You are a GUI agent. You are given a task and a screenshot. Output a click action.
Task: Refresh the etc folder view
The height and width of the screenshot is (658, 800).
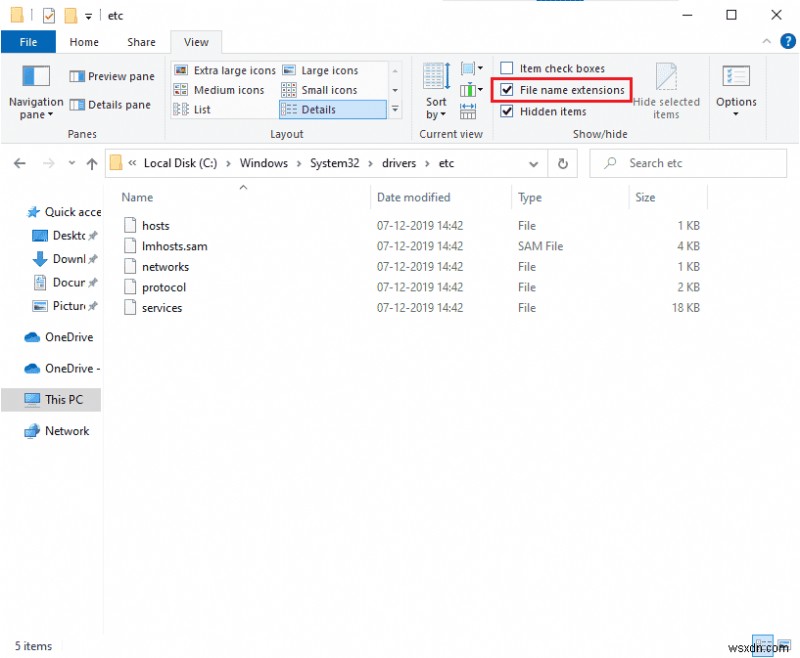click(x=563, y=163)
